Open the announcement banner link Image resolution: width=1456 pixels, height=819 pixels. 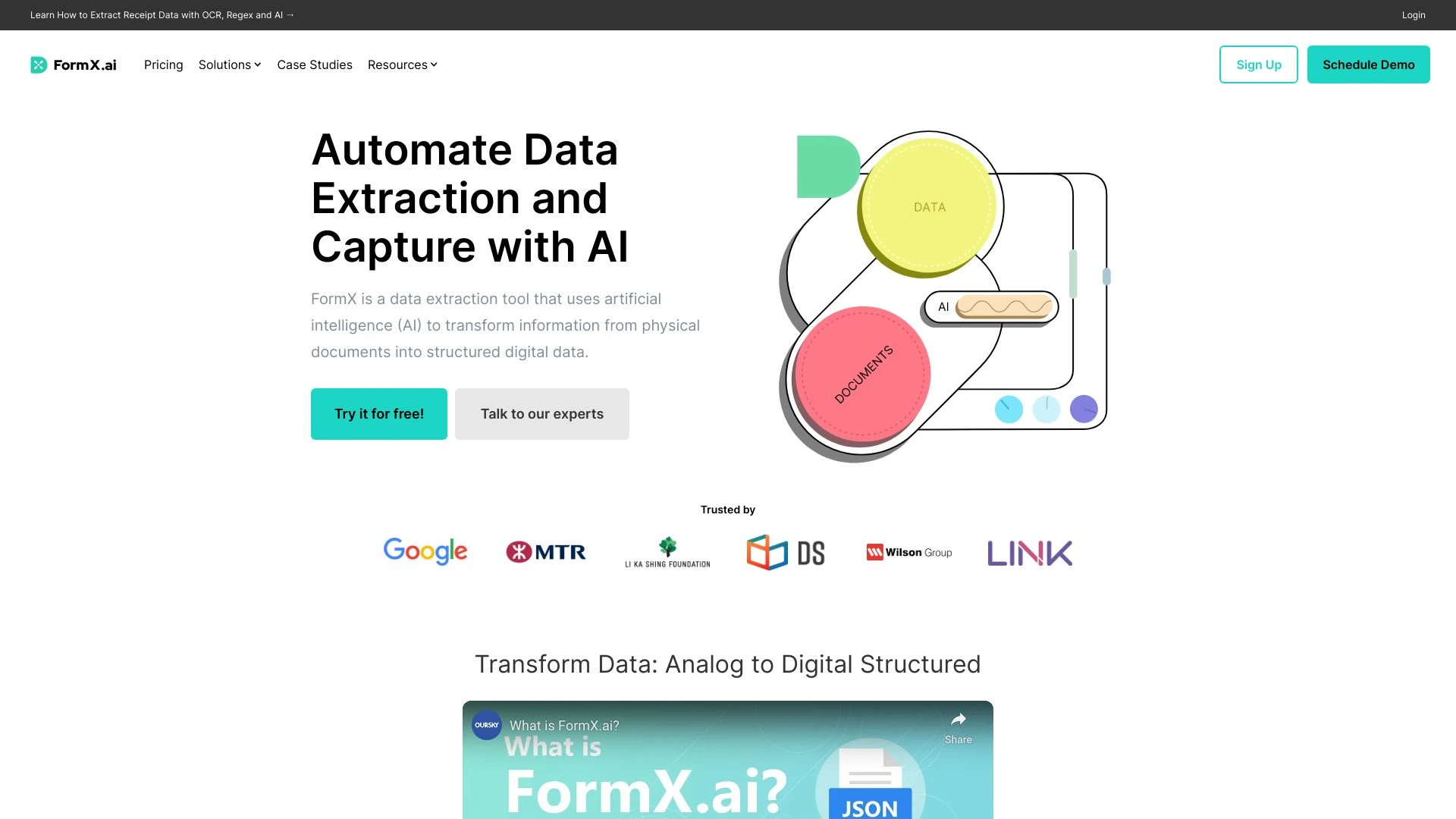[162, 15]
